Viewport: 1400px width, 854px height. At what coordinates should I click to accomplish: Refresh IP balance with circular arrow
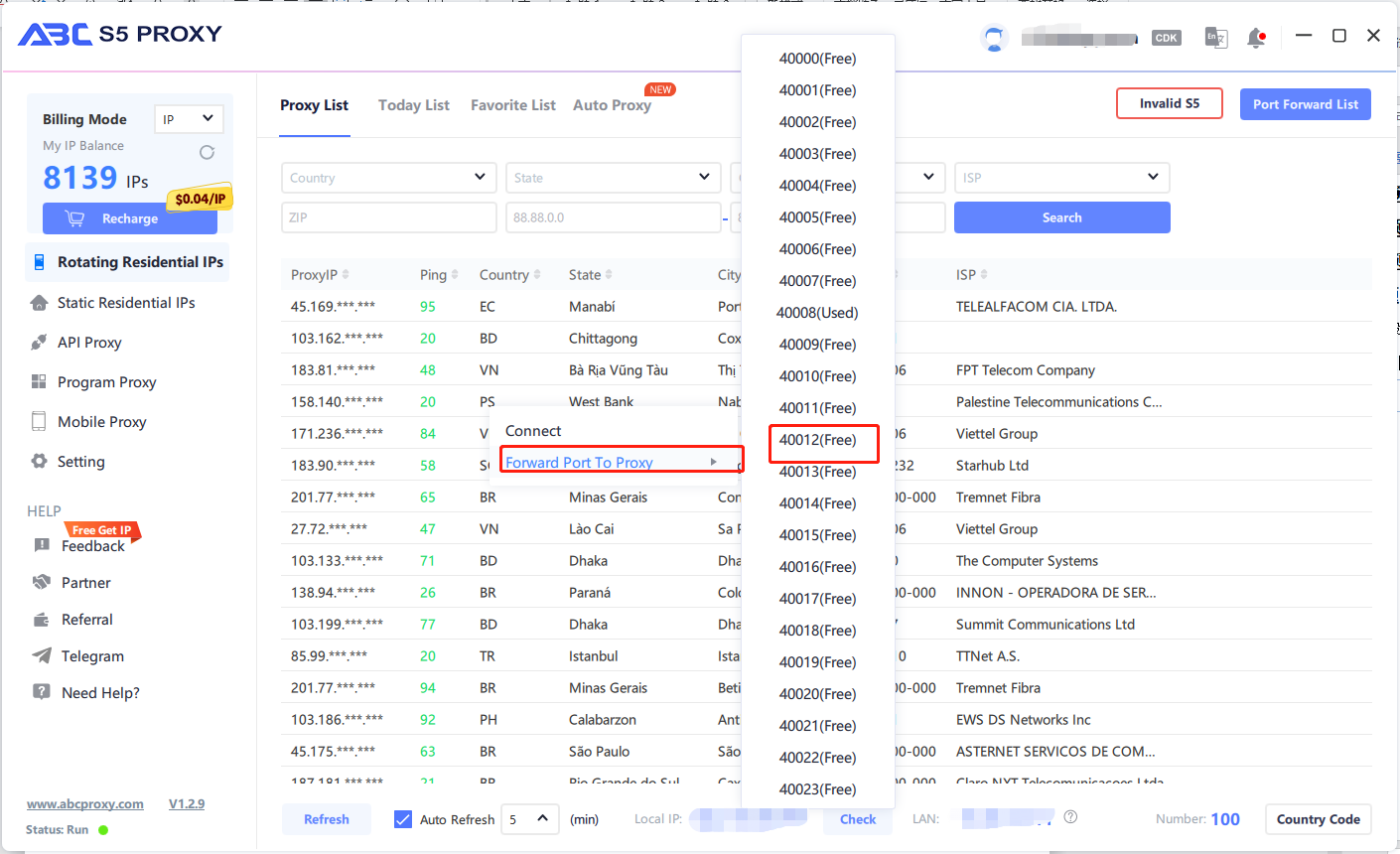(207, 152)
